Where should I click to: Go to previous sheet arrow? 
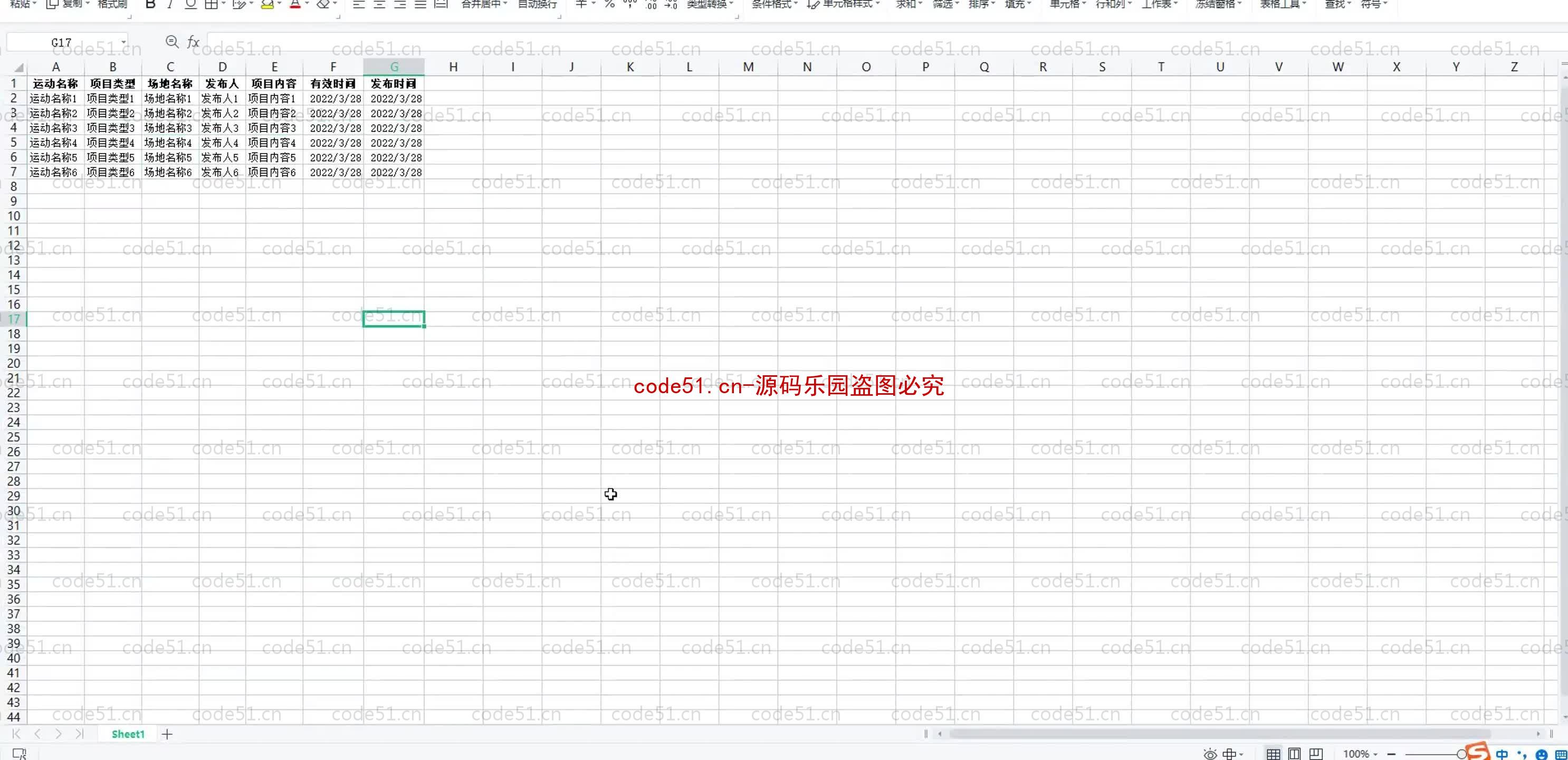click(38, 734)
